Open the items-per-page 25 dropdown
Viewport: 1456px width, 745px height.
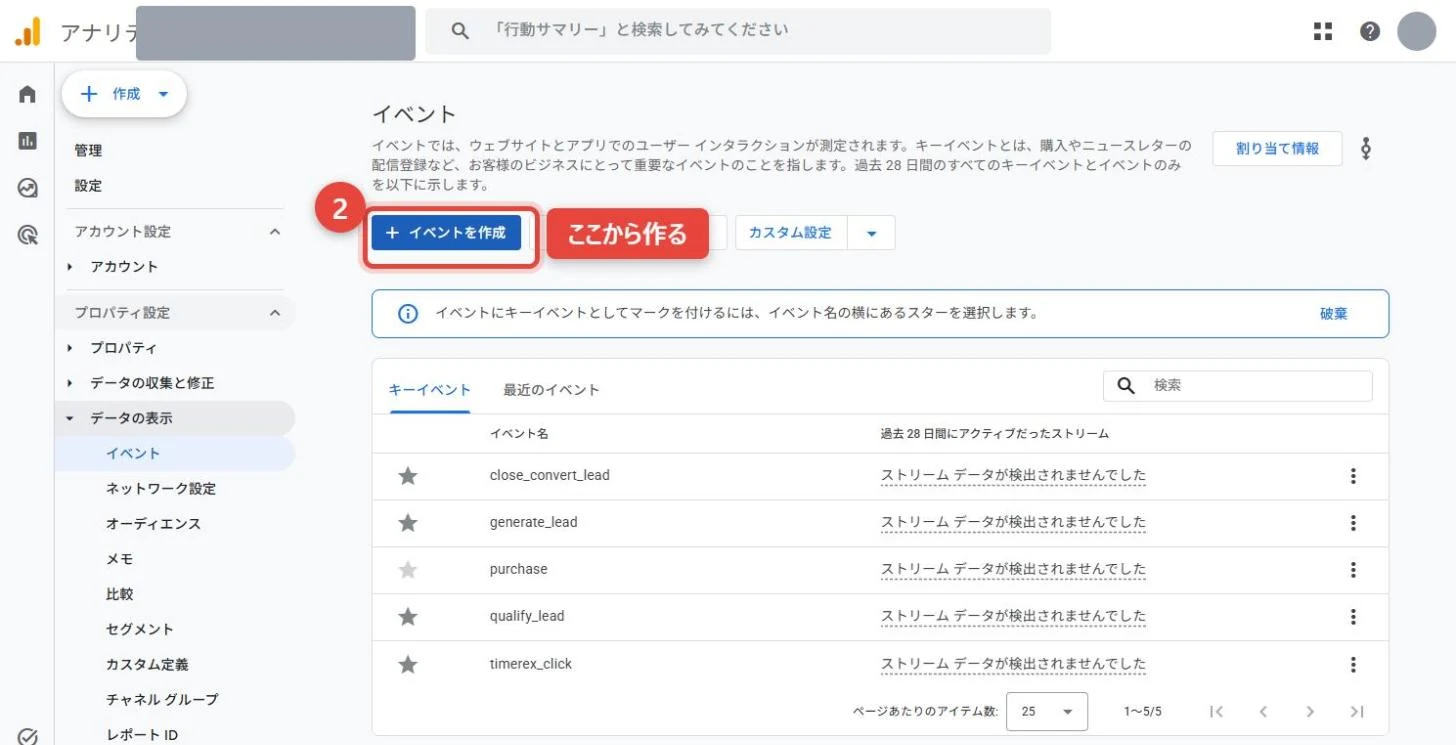(x=1046, y=712)
